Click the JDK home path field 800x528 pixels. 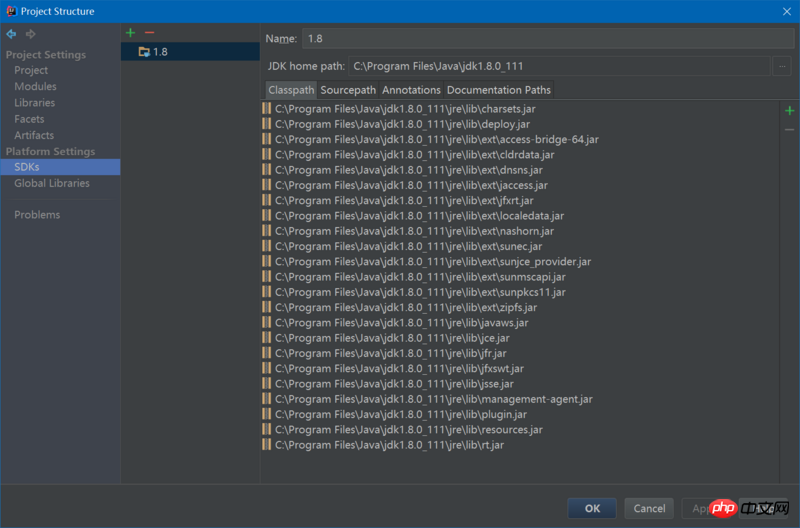coord(560,66)
